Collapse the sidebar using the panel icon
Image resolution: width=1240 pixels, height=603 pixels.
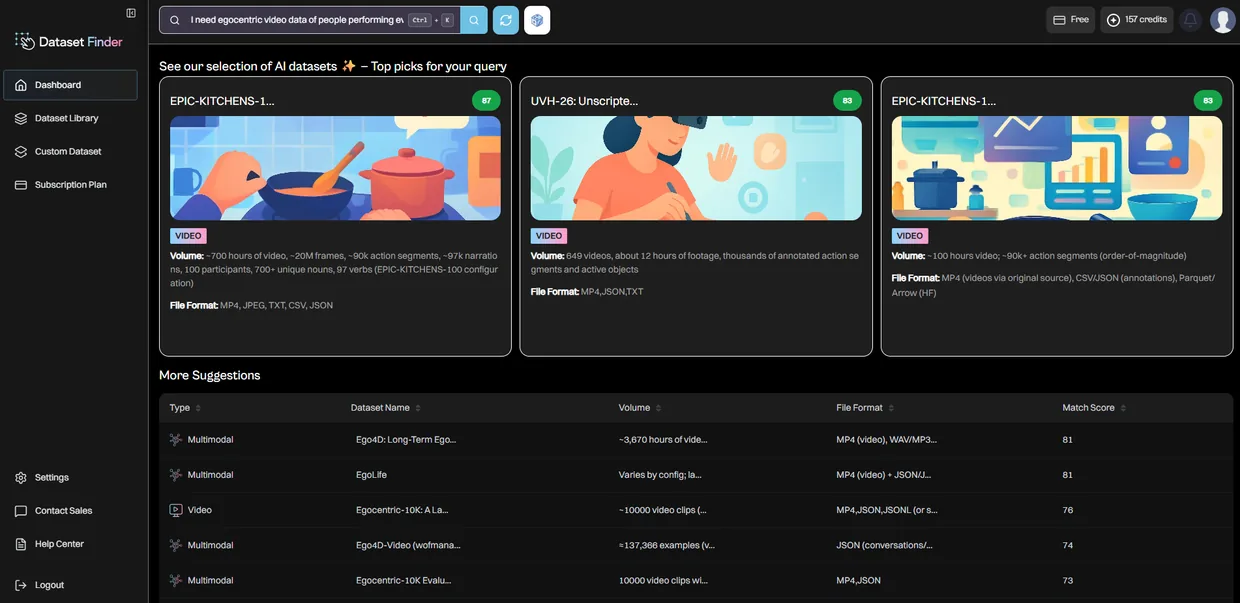pyautogui.click(x=131, y=13)
